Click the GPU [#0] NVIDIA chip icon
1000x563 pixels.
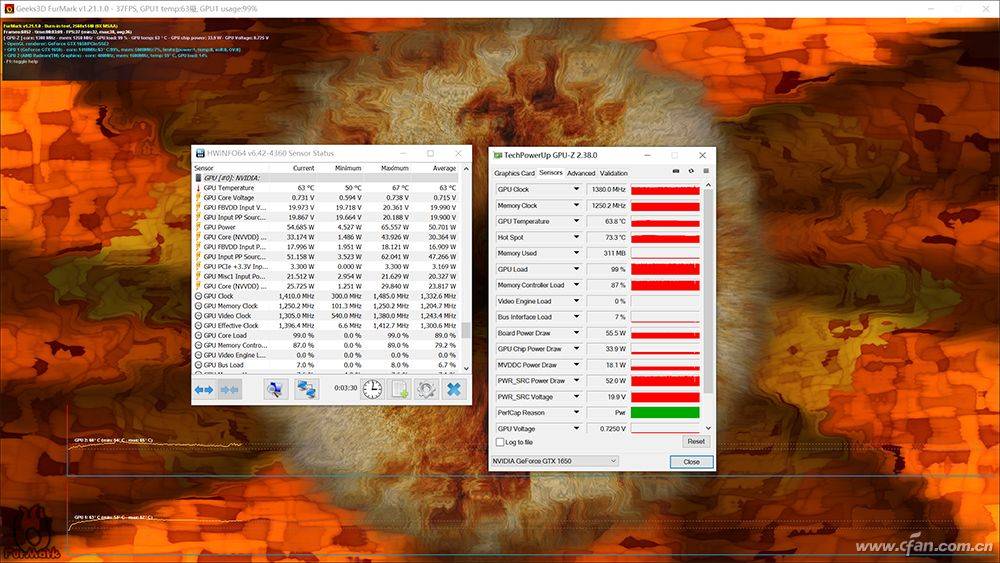[x=198, y=178]
